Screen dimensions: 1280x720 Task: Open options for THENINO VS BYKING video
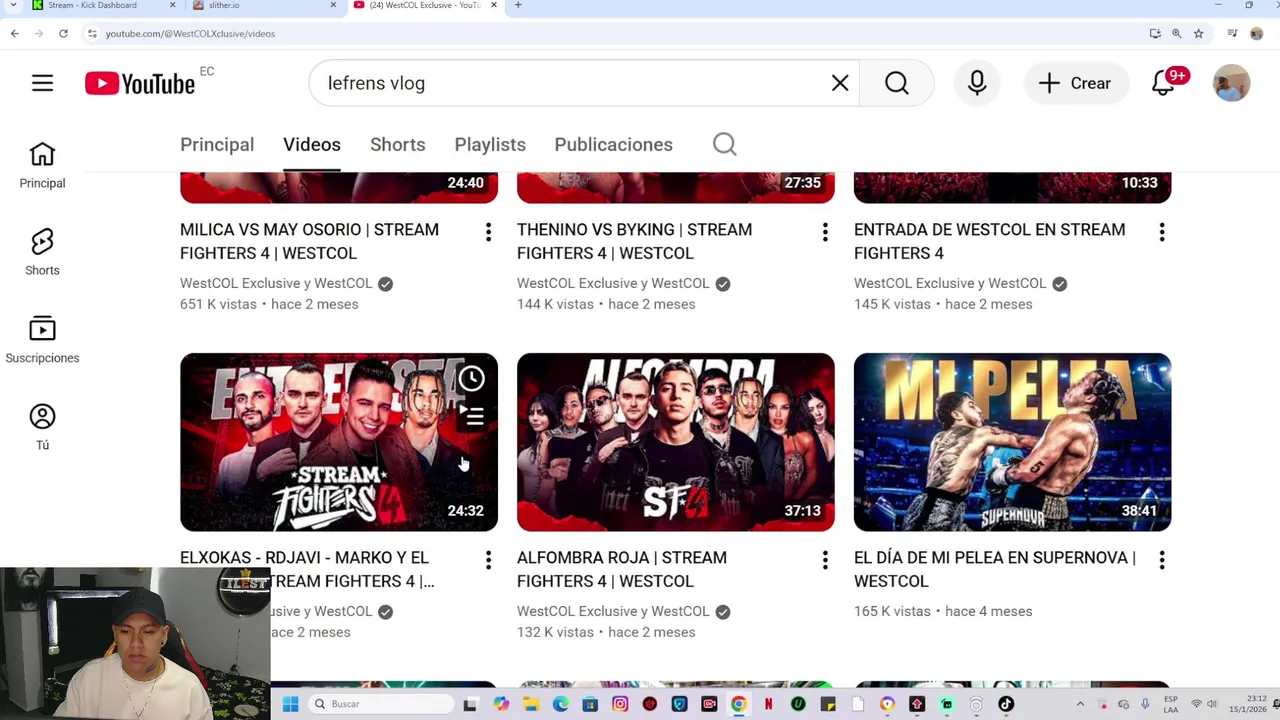825,233
